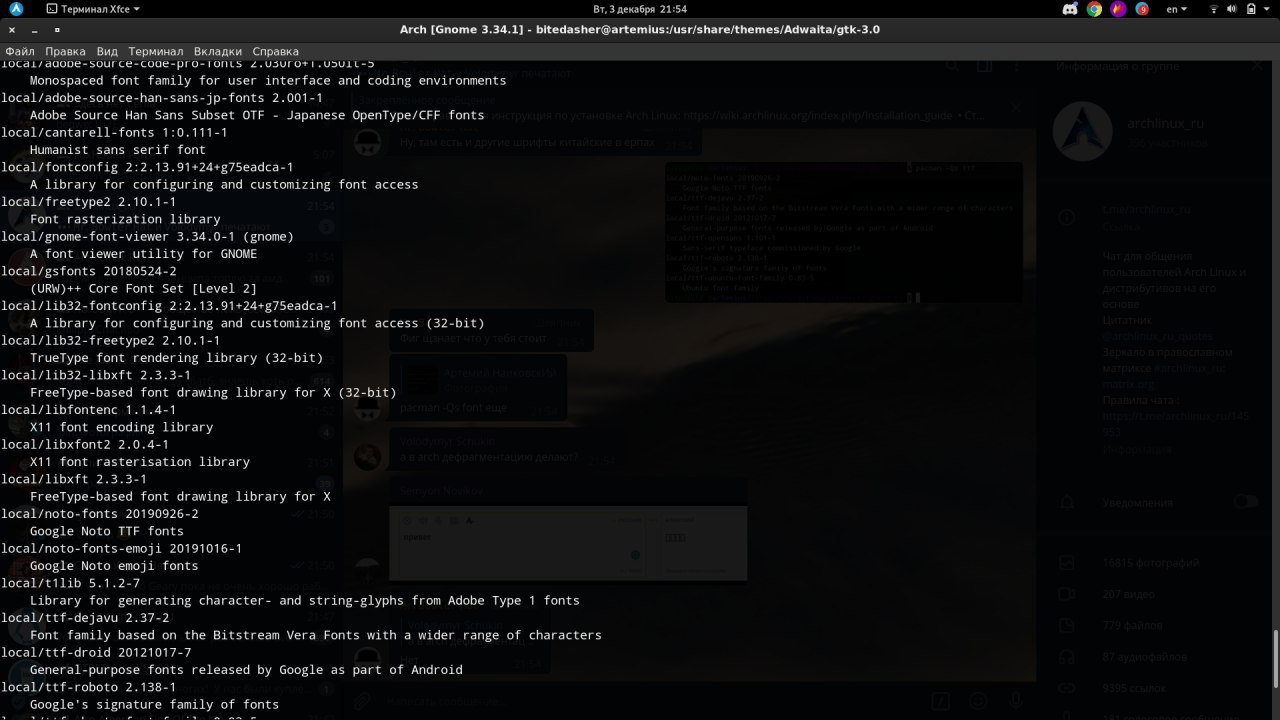Open the Справка menu
Image resolution: width=1280 pixels, height=720 pixels.
tap(275, 51)
